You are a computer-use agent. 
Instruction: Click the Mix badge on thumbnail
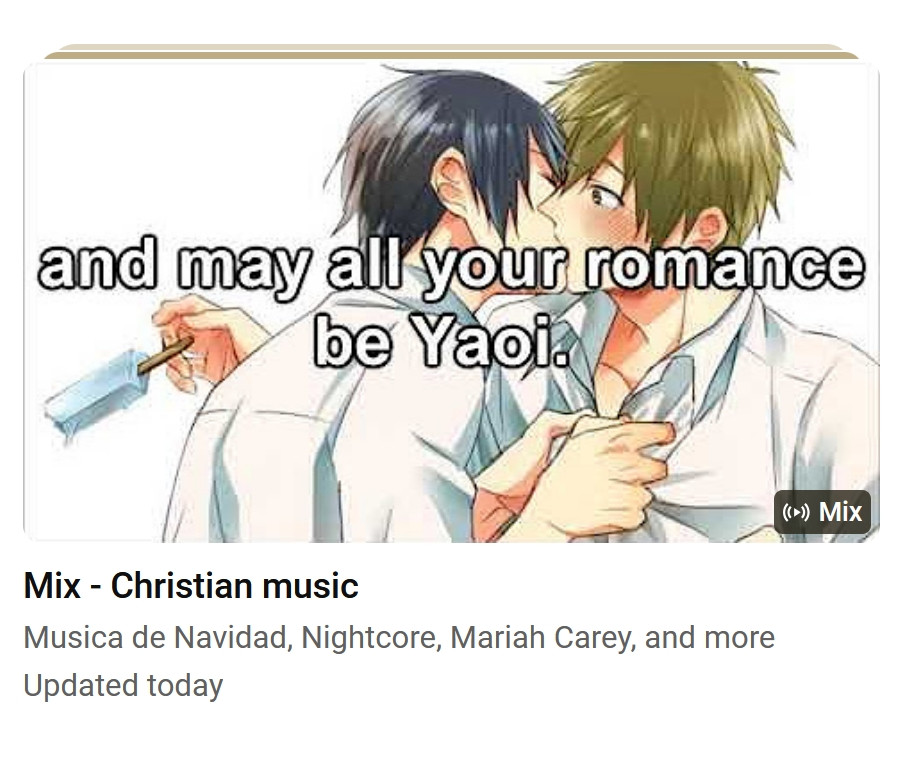[822, 512]
